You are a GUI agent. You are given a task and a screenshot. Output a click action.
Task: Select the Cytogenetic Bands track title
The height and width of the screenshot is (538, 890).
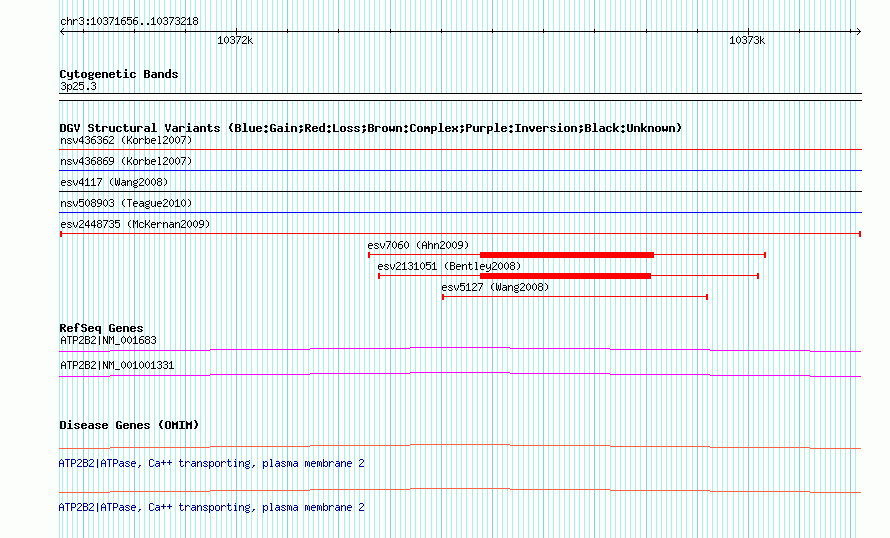119,74
